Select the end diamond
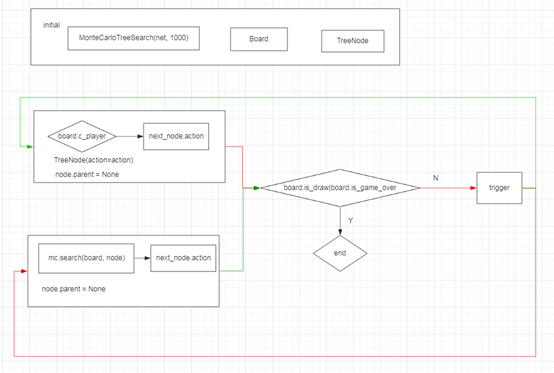 340,253
